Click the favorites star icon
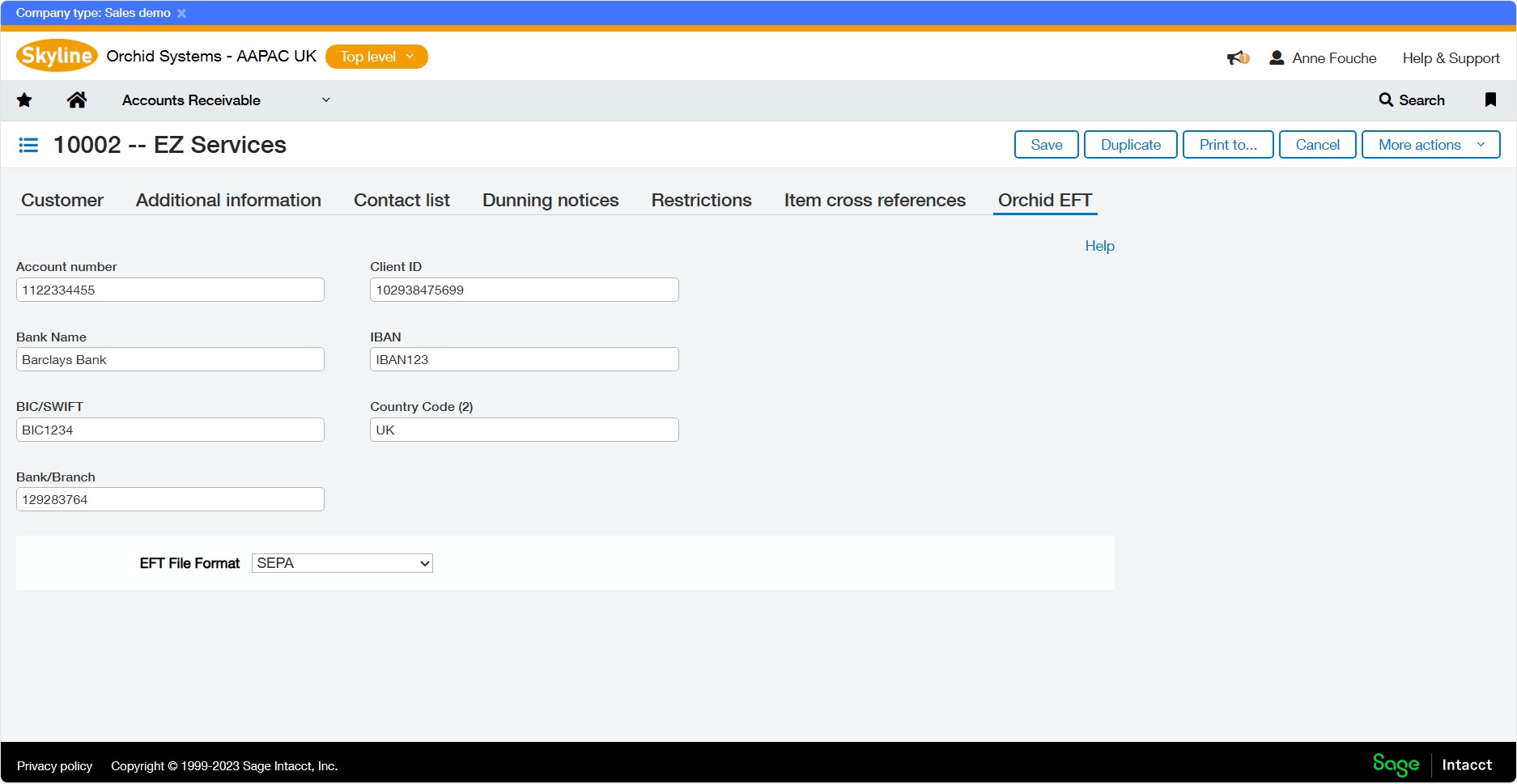The image size is (1517, 784). (24, 100)
